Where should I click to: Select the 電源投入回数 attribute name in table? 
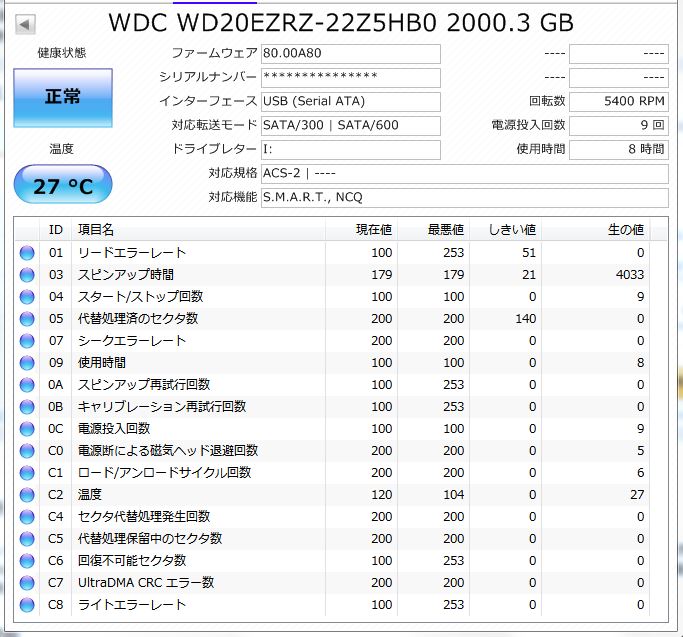[x=114, y=429]
